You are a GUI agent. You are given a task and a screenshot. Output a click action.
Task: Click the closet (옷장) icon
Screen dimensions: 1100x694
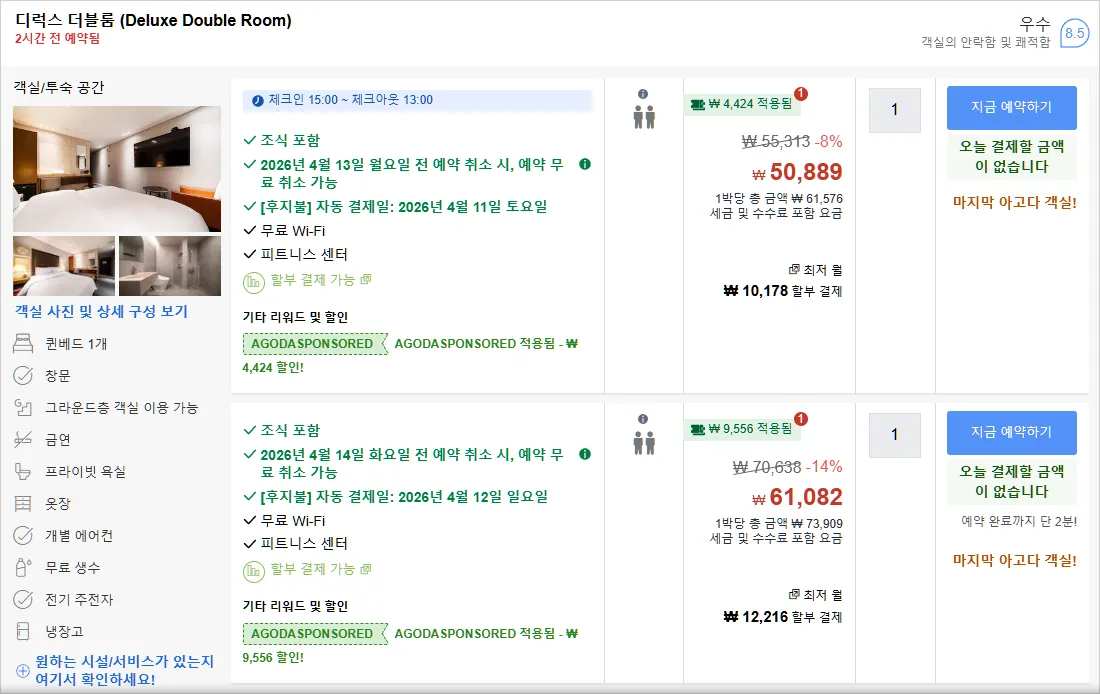(x=23, y=503)
